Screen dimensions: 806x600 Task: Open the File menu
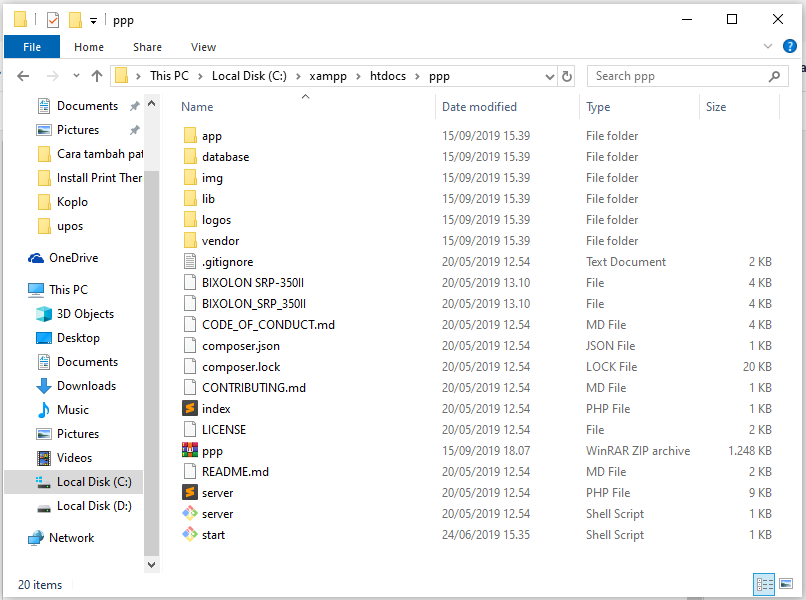tap(31, 46)
